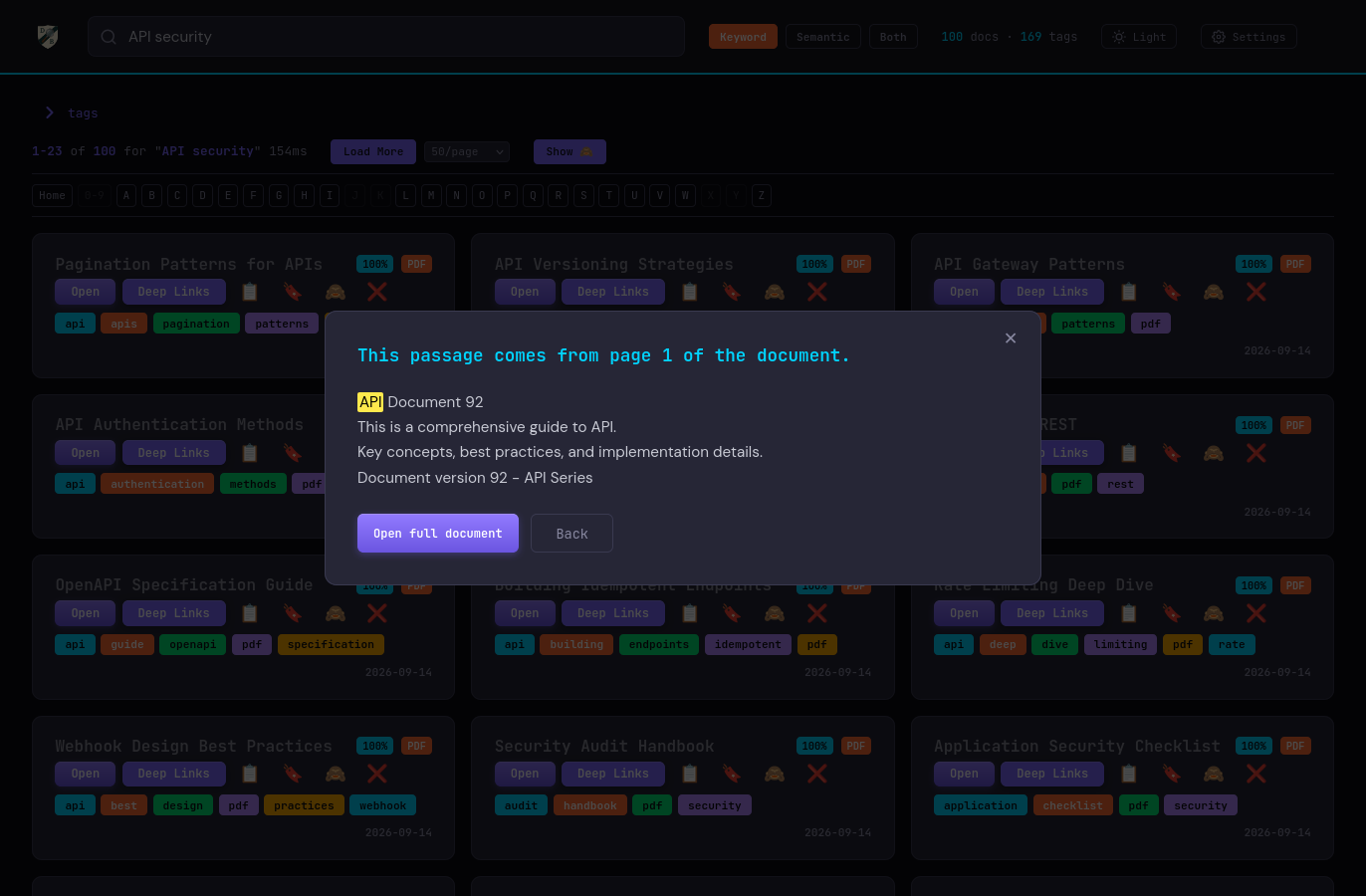Viewport: 1366px width, 896px height.
Task: Bookmark Webhook Design Best Practices card
Action: click(x=293, y=774)
